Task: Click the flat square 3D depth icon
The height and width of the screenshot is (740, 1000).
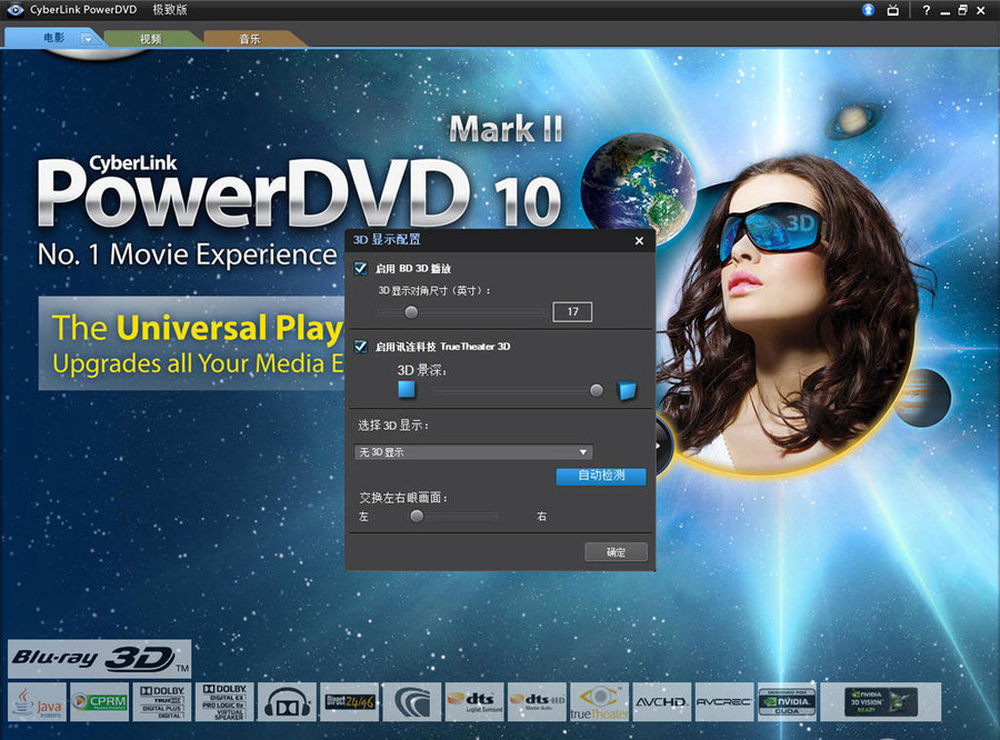Action: (406, 388)
